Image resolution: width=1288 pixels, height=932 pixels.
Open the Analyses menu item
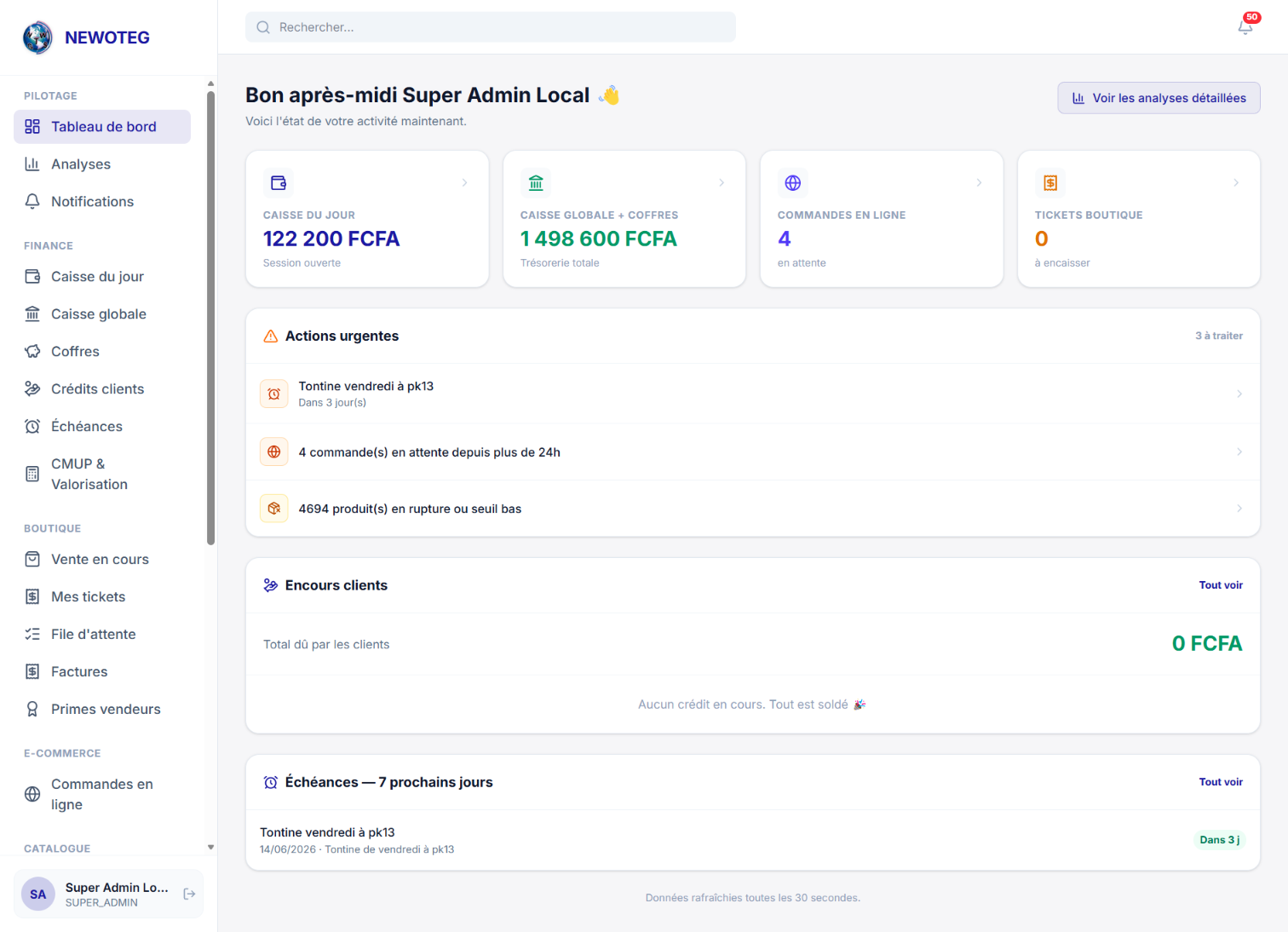(x=102, y=164)
